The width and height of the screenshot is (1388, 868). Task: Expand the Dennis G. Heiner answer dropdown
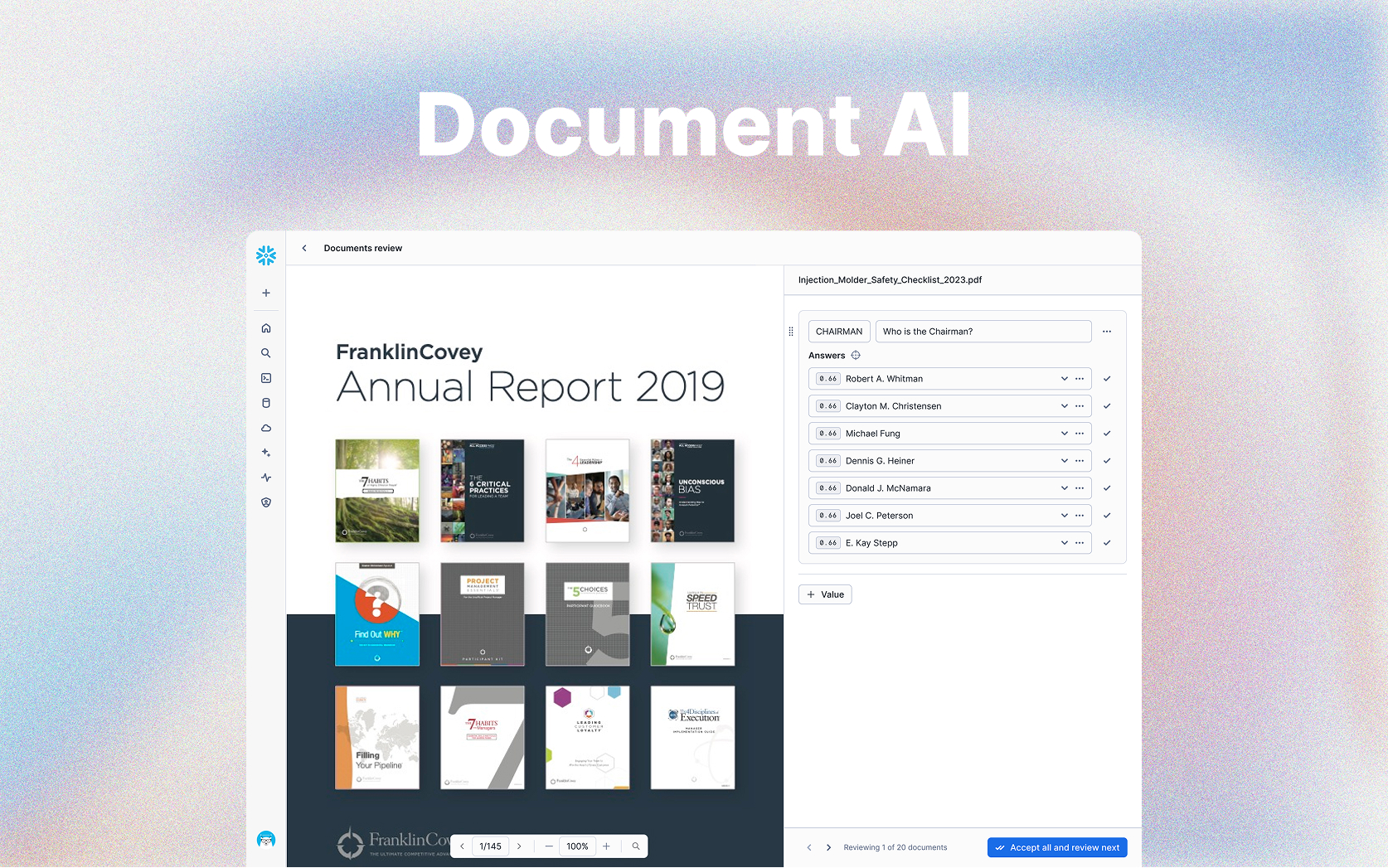[1065, 461]
